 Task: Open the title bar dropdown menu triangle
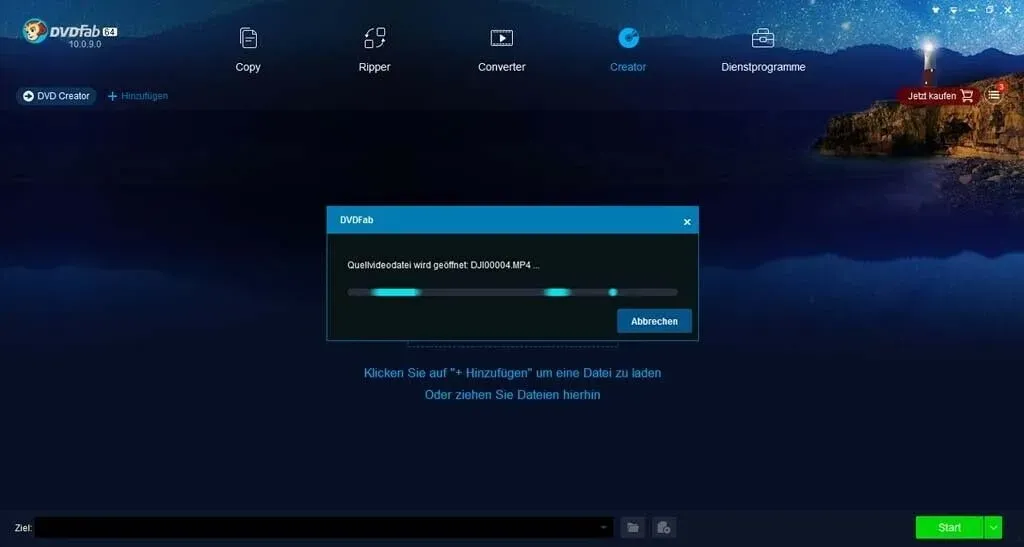coord(954,10)
